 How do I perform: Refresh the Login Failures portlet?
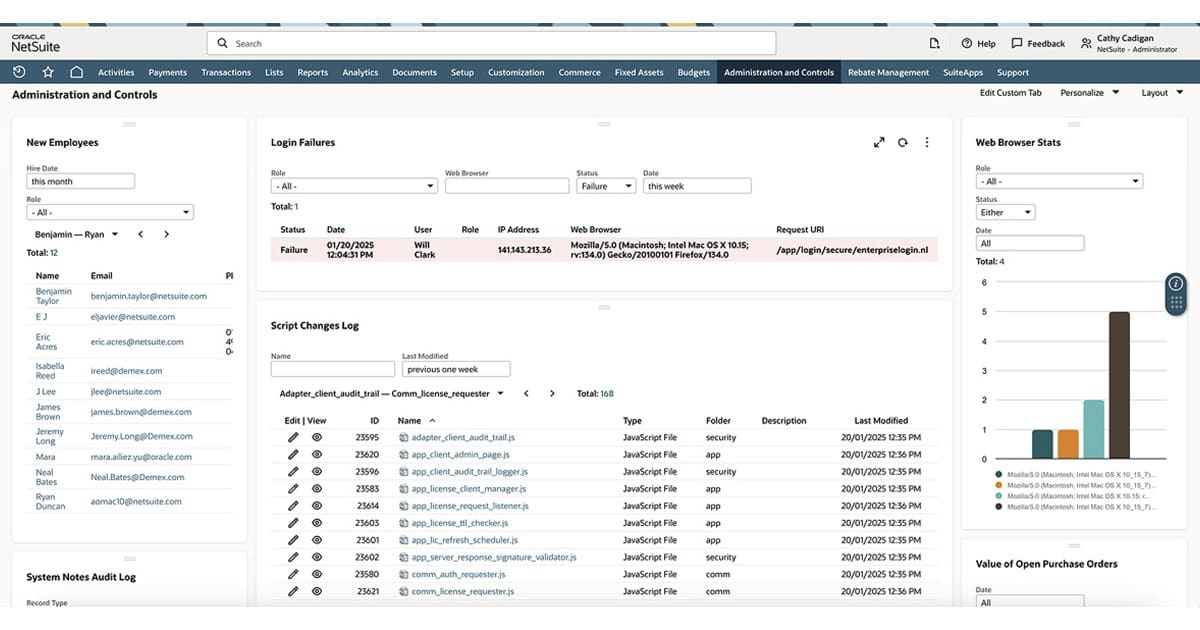tap(903, 142)
